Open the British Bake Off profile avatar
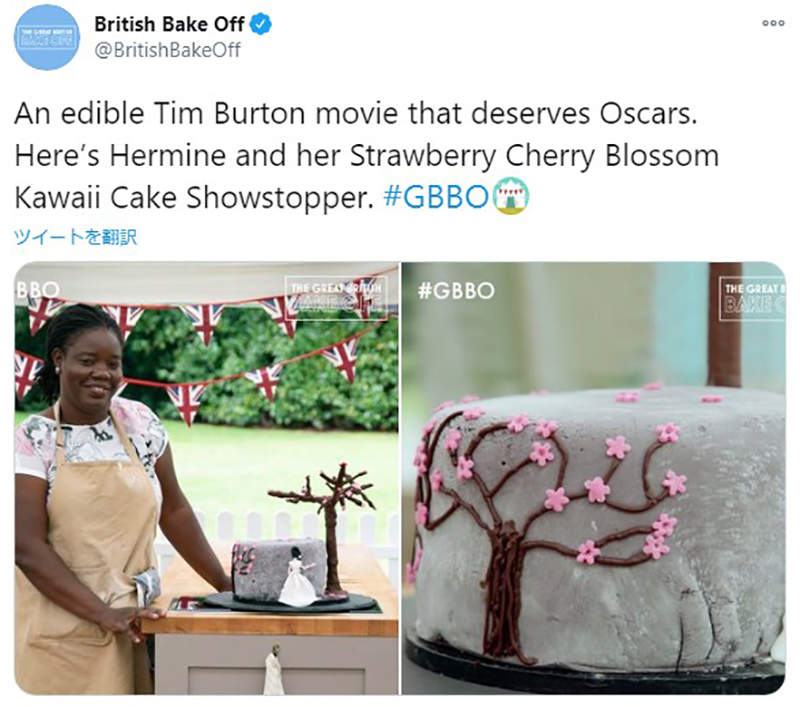 pos(46,37)
